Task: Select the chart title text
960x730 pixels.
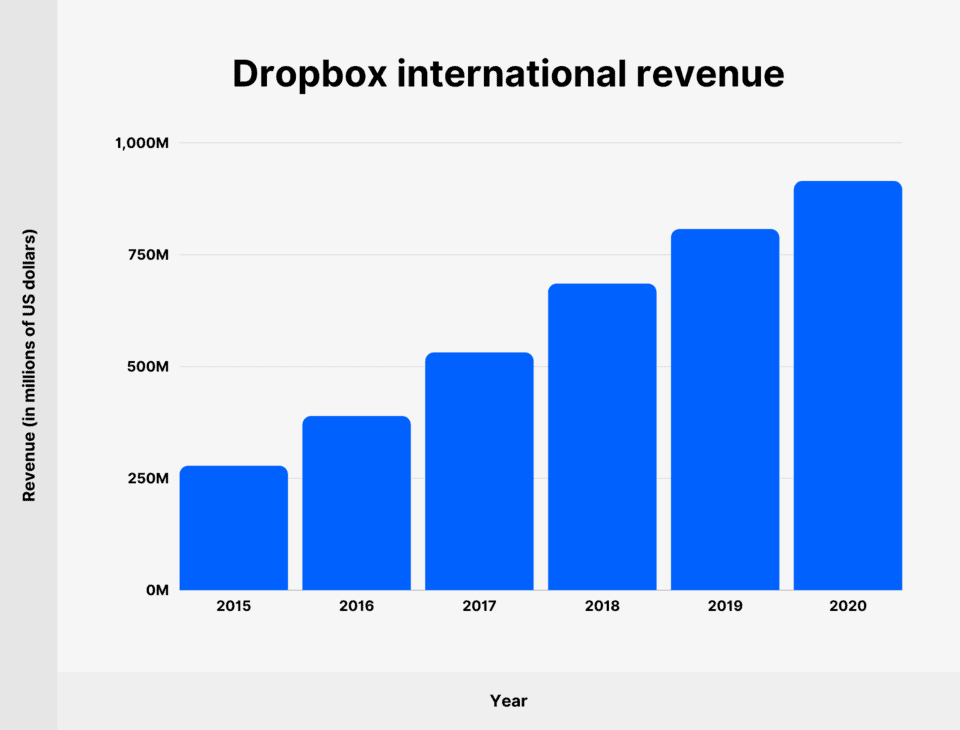Action: click(x=508, y=73)
